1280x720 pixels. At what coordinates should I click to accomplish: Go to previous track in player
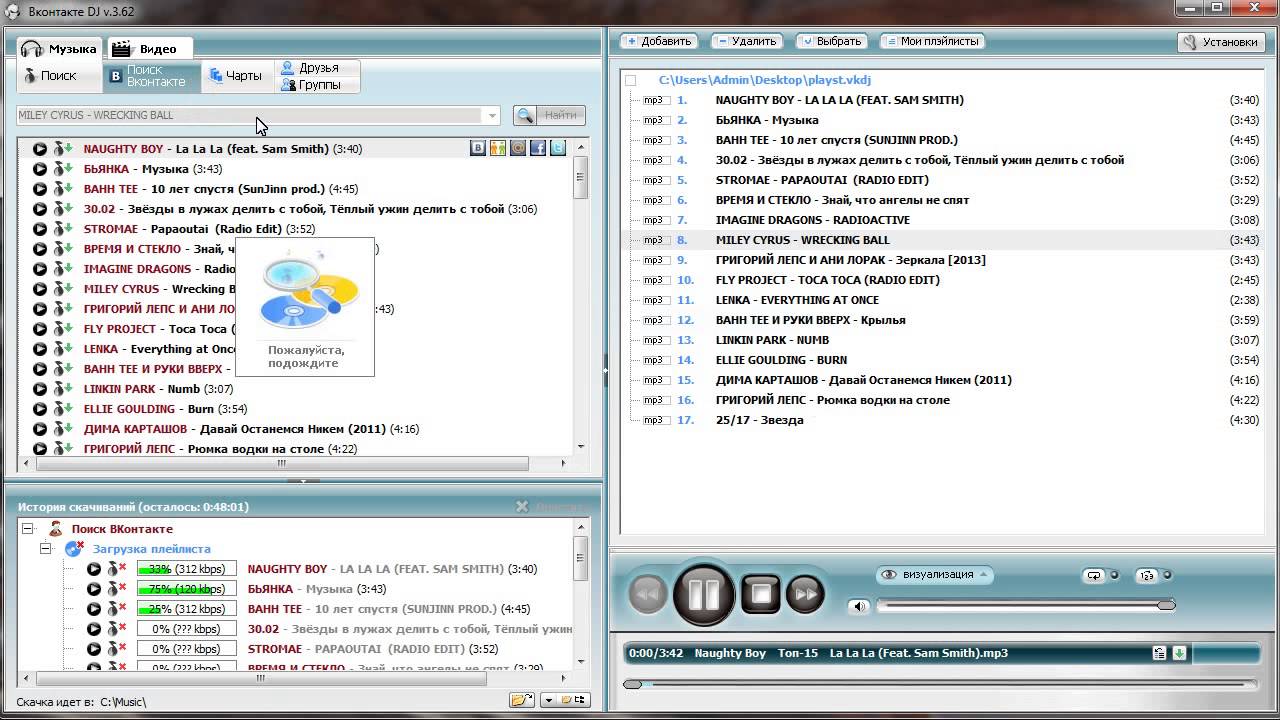tap(648, 594)
